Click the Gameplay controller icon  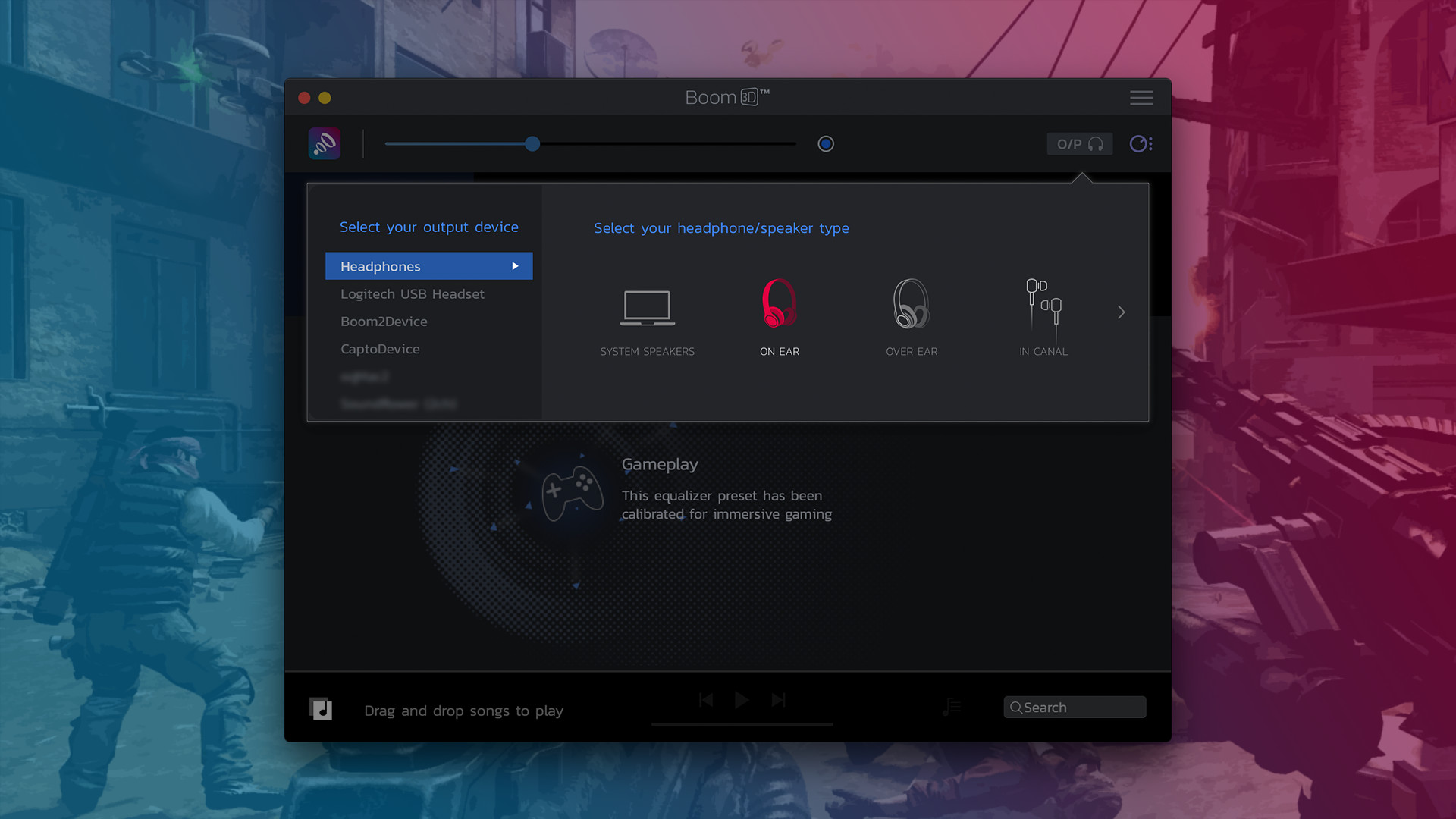pyautogui.click(x=572, y=493)
